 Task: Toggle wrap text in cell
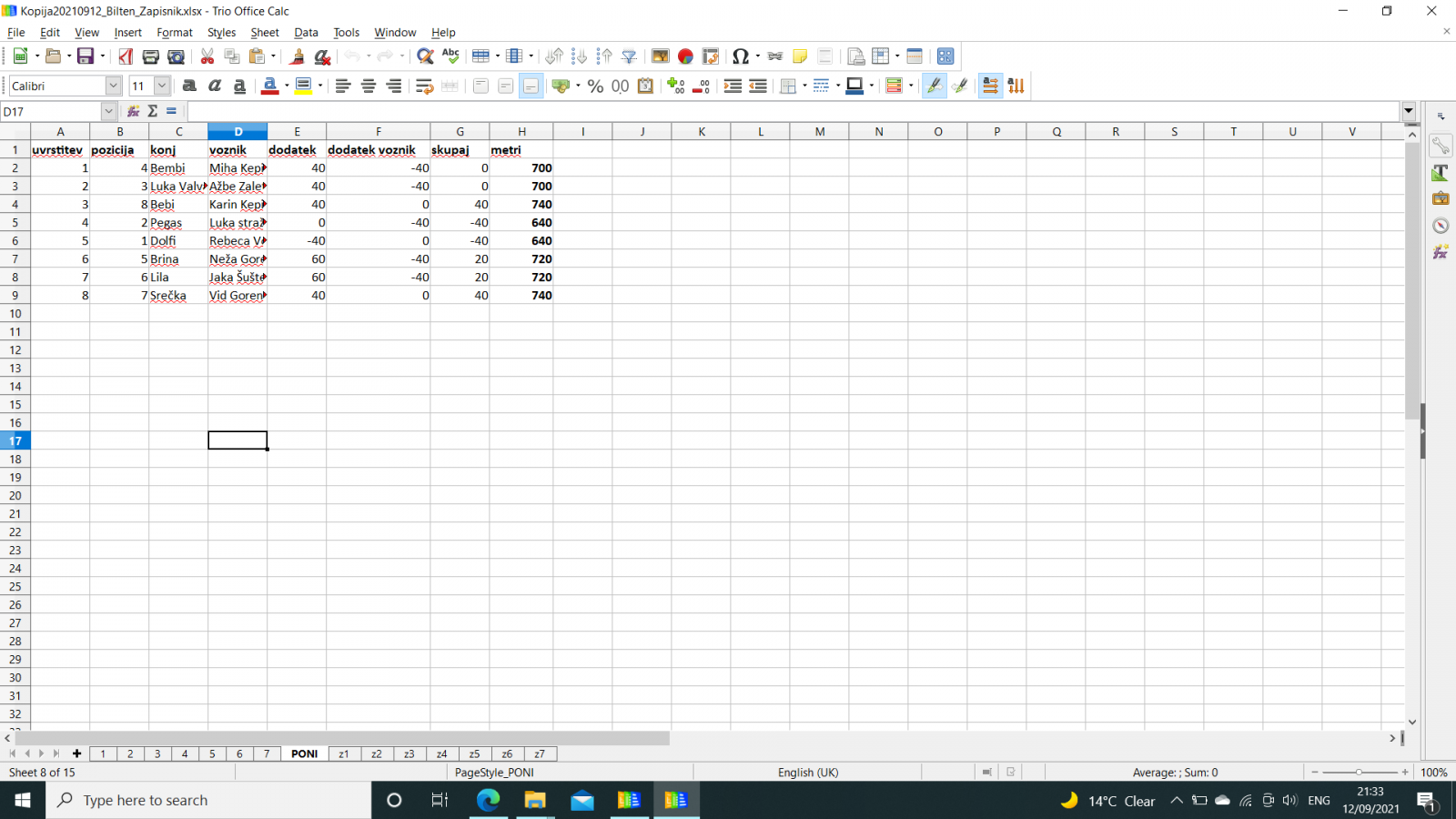[x=424, y=86]
